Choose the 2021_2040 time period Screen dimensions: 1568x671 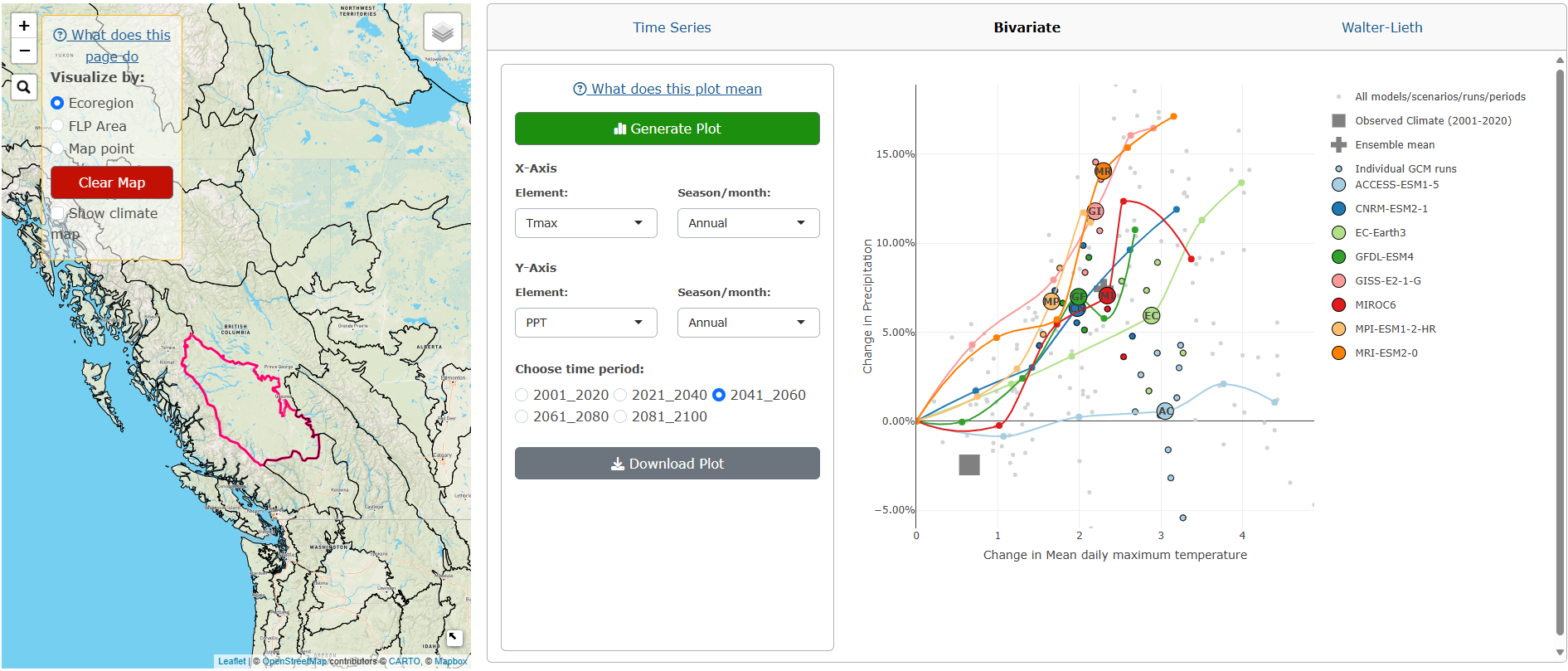pyautogui.click(x=620, y=395)
